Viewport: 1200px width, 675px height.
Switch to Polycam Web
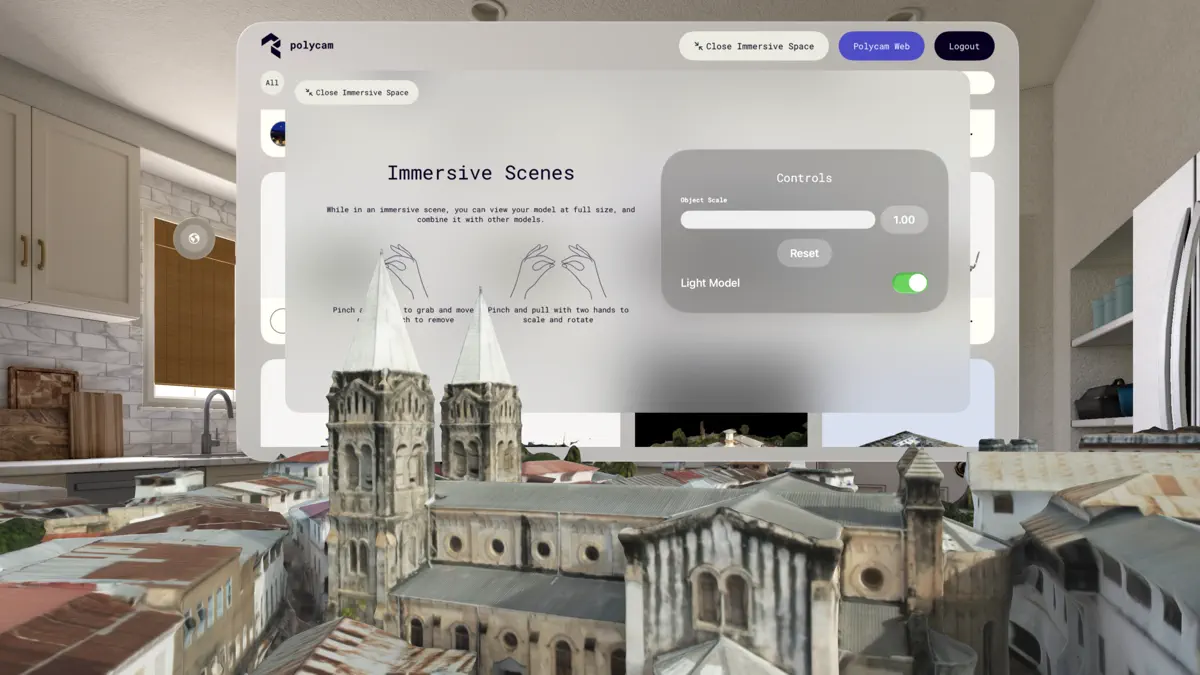coord(881,45)
